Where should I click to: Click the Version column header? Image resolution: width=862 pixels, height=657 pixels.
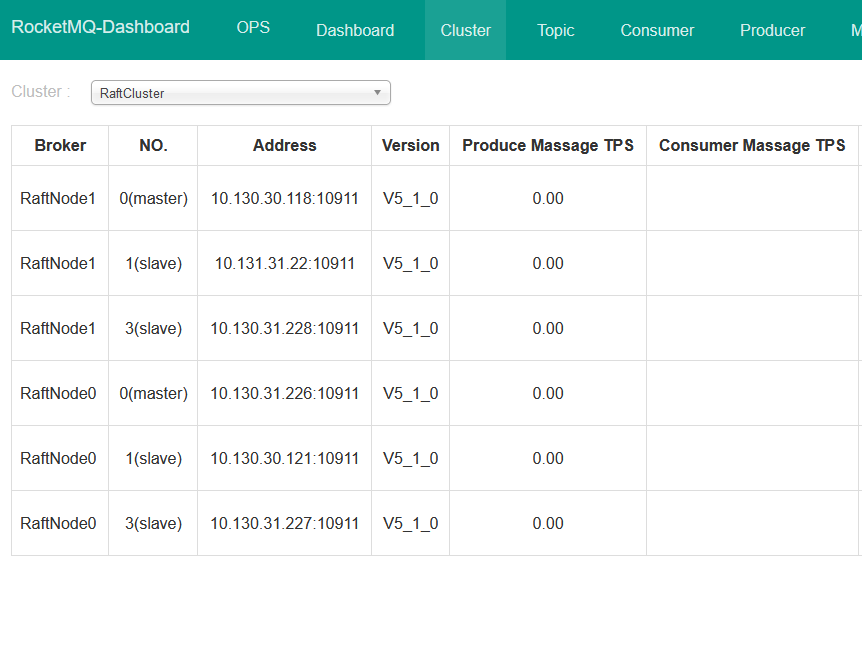411,146
